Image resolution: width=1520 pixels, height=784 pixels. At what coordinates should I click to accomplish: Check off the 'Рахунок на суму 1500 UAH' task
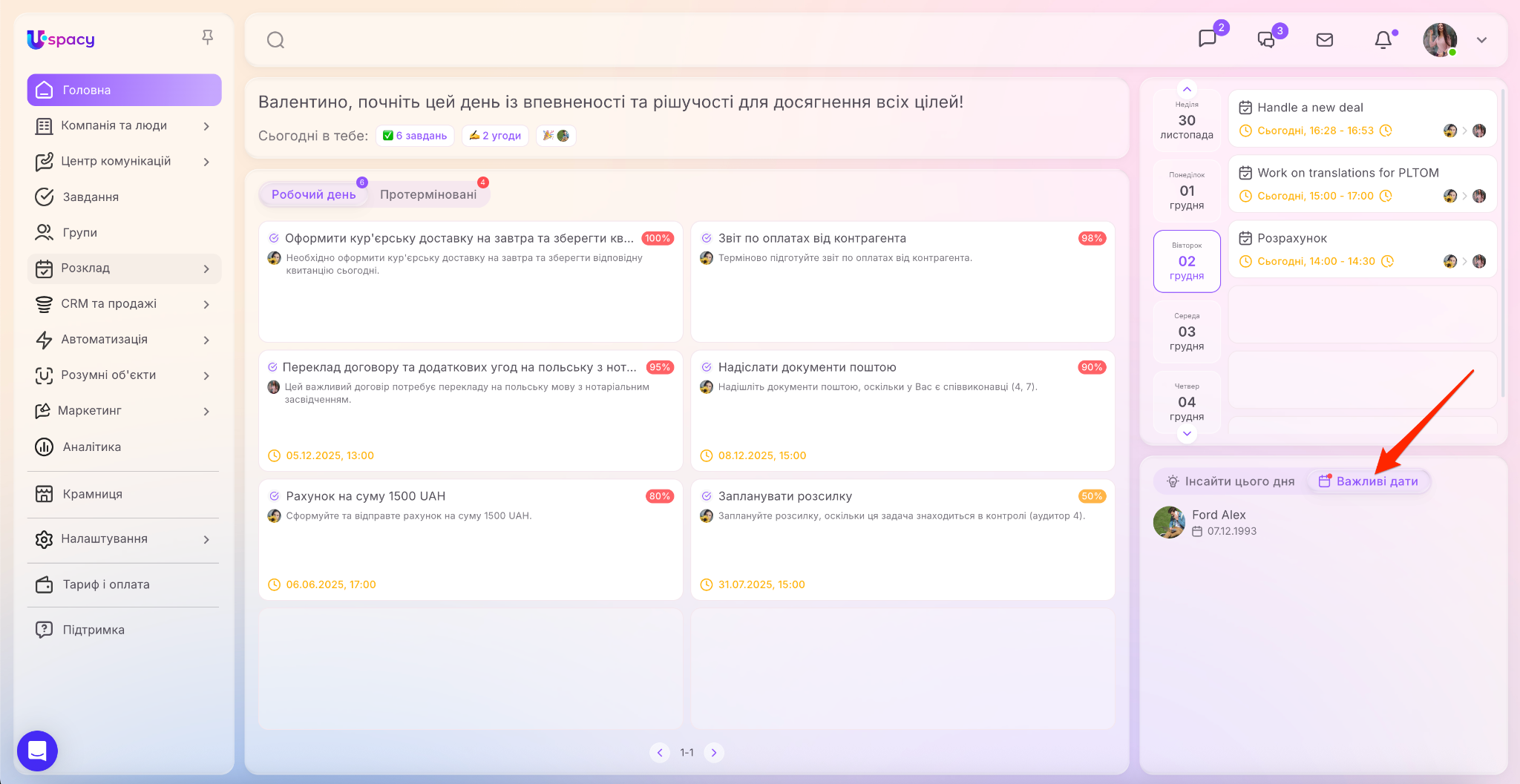click(x=274, y=496)
